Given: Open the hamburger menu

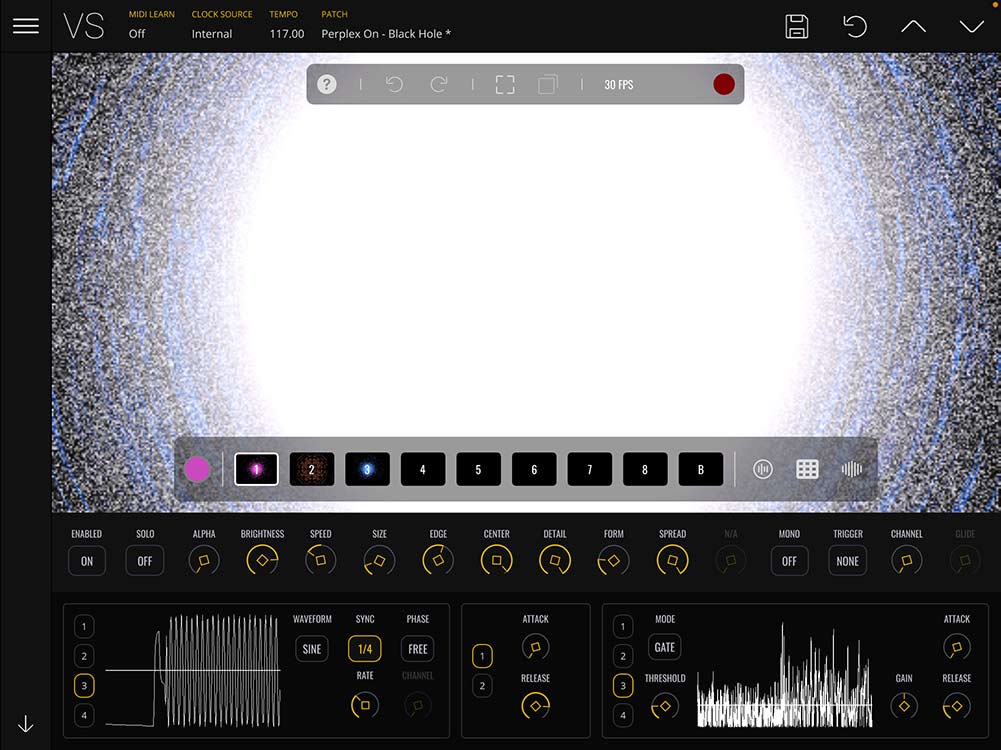Looking at the screenshot, I should [x=26, y=26].
